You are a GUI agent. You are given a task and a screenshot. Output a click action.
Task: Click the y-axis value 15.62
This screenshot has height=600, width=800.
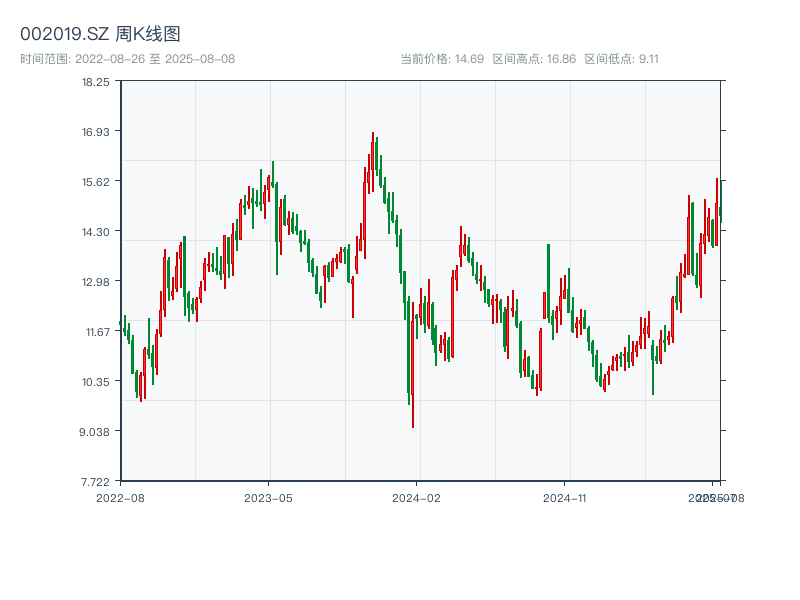click(x=96, y=182)
